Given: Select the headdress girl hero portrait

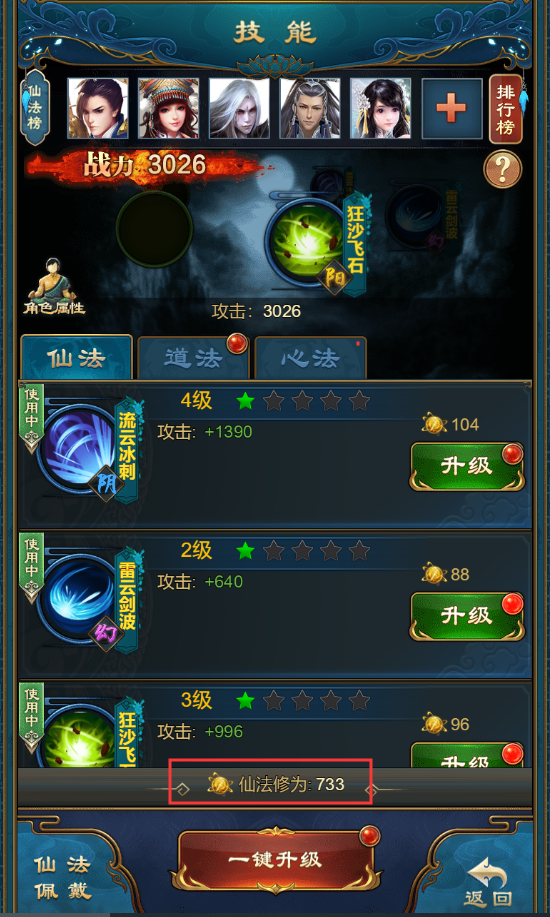Looking at the screenshot, I should pos(169,108).
